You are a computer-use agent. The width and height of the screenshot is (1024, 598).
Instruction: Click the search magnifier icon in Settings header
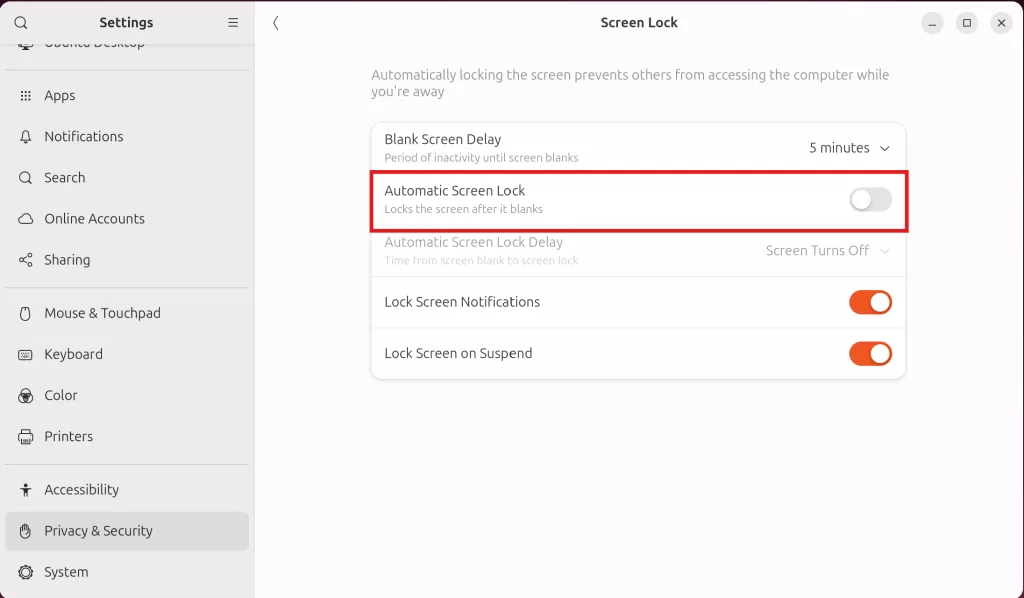21,23
